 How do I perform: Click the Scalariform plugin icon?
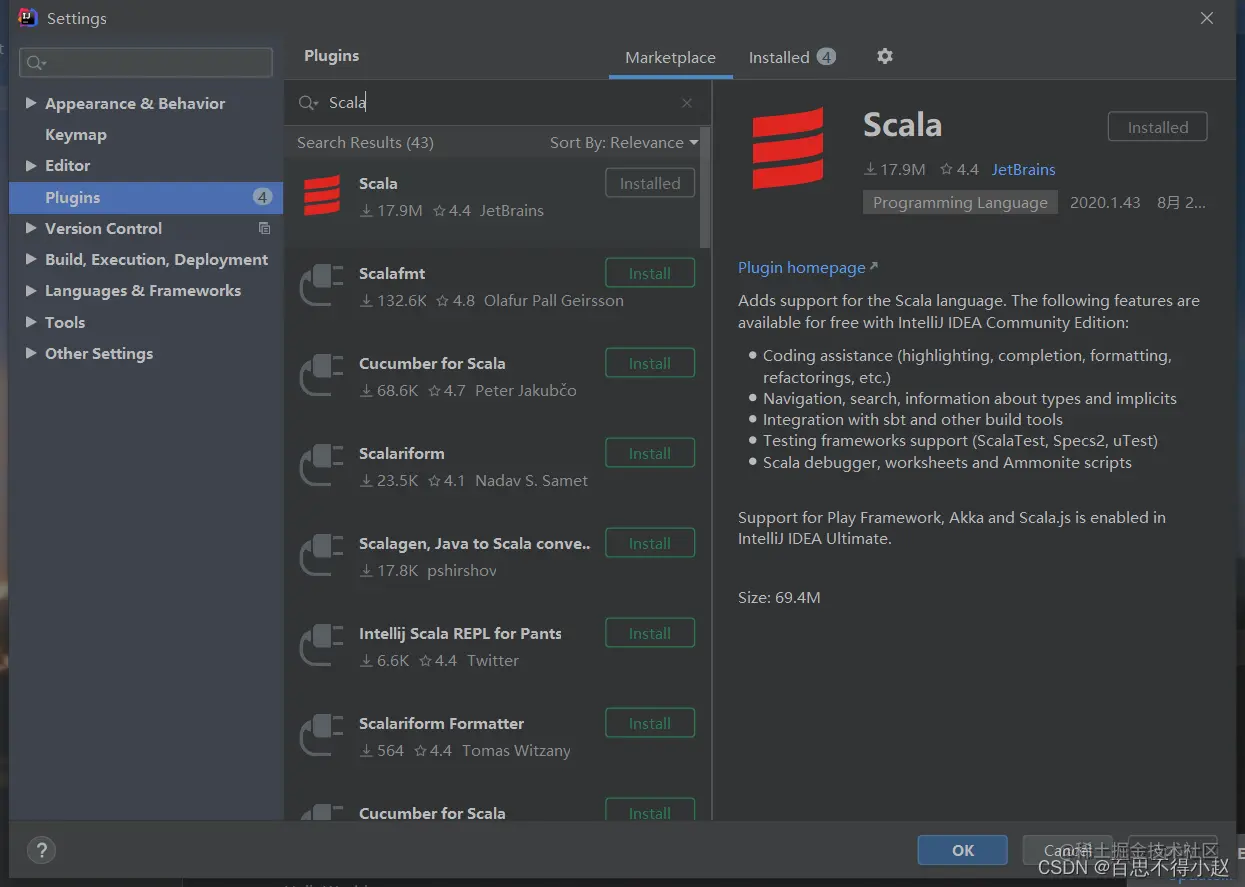click(x=322, y=466)
